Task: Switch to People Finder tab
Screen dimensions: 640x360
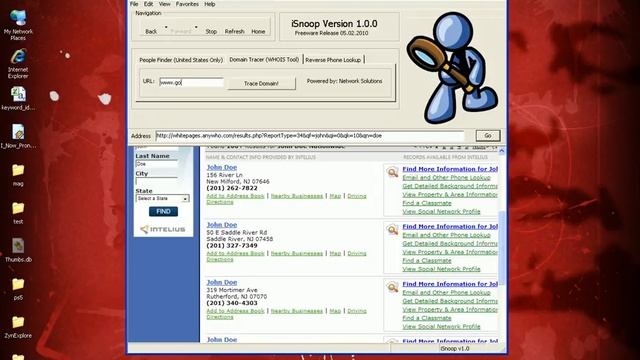Action: coord(181,60)
